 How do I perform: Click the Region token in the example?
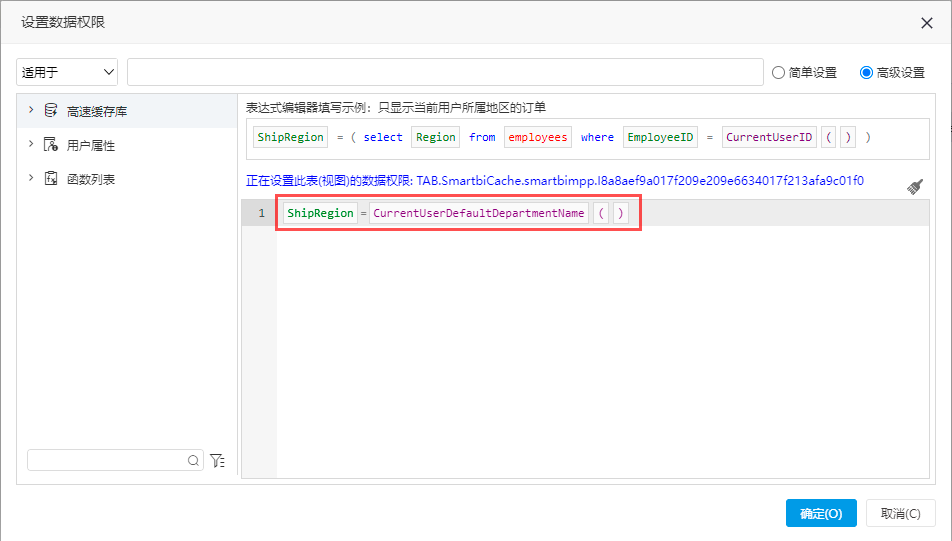click(x=435, y=137)
